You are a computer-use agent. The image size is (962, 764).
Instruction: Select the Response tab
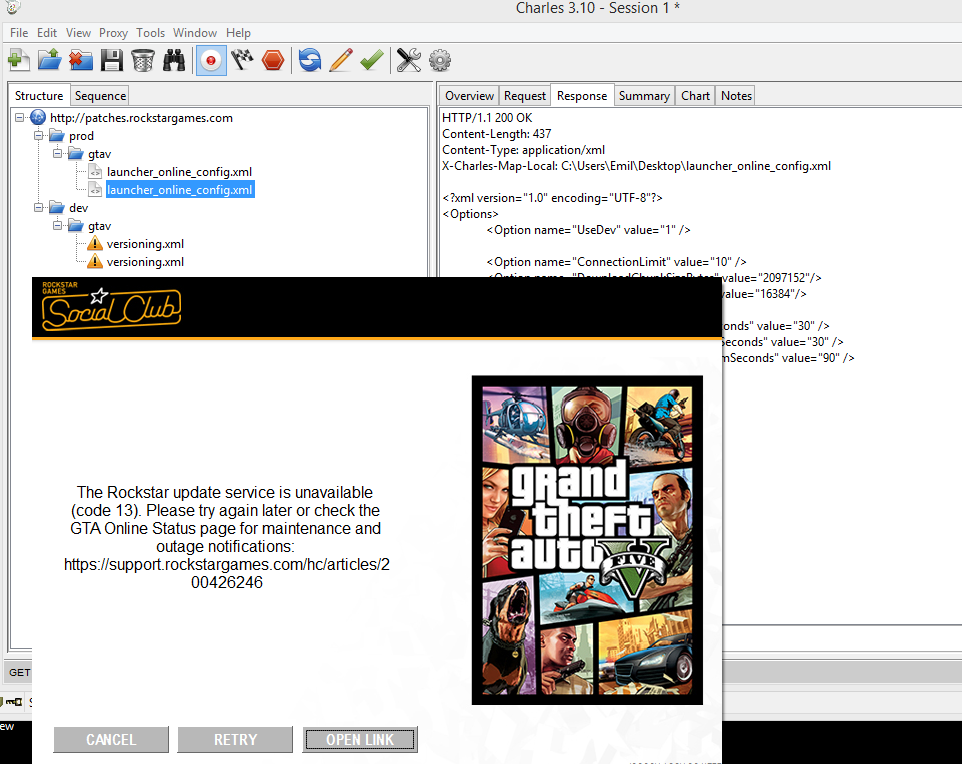[582, 96]
